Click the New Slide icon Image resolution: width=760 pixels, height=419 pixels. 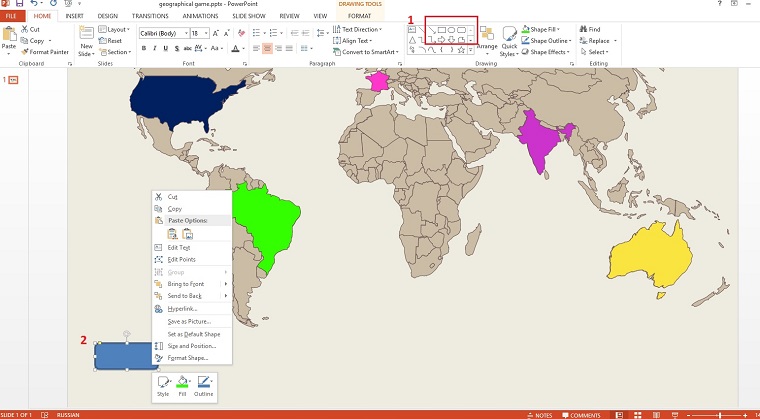tap(87, 36)
